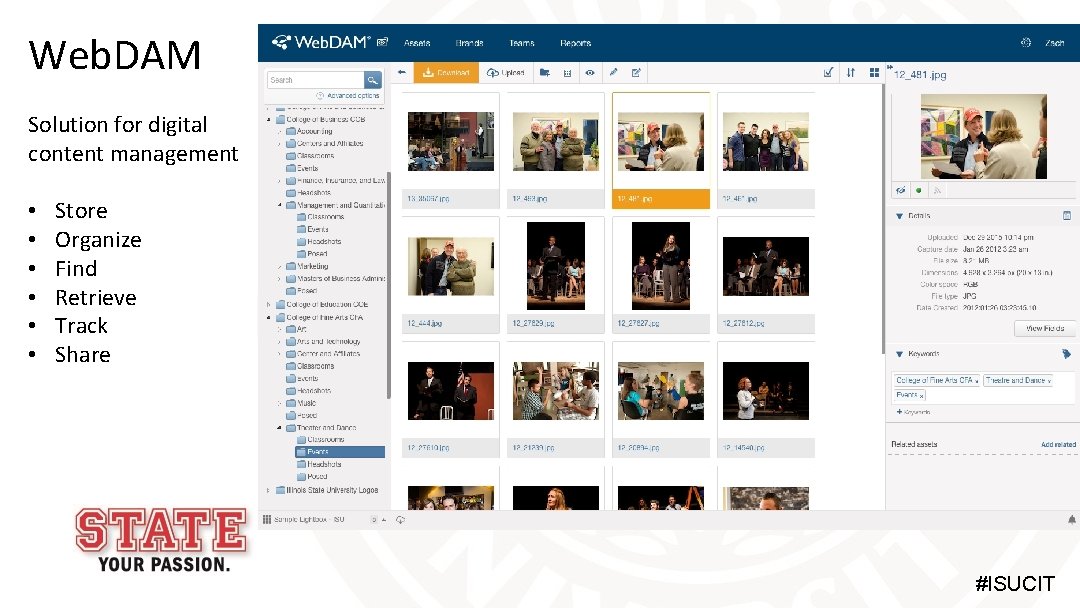
Task: Click the calendar grid icon in toolbar
Action: pyautogui.click(x=568, y=72)
